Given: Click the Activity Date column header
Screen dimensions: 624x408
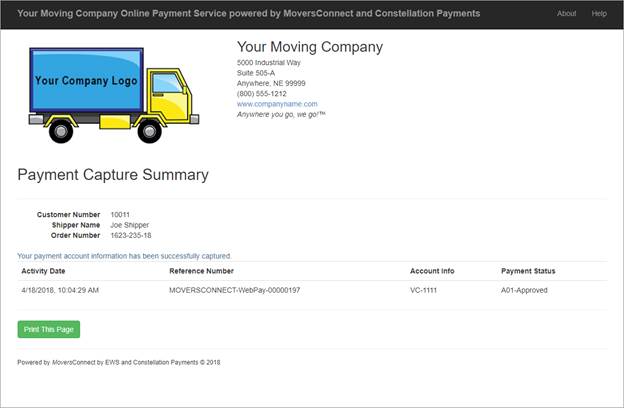Looking at the screenshot, I should point(43,271).
